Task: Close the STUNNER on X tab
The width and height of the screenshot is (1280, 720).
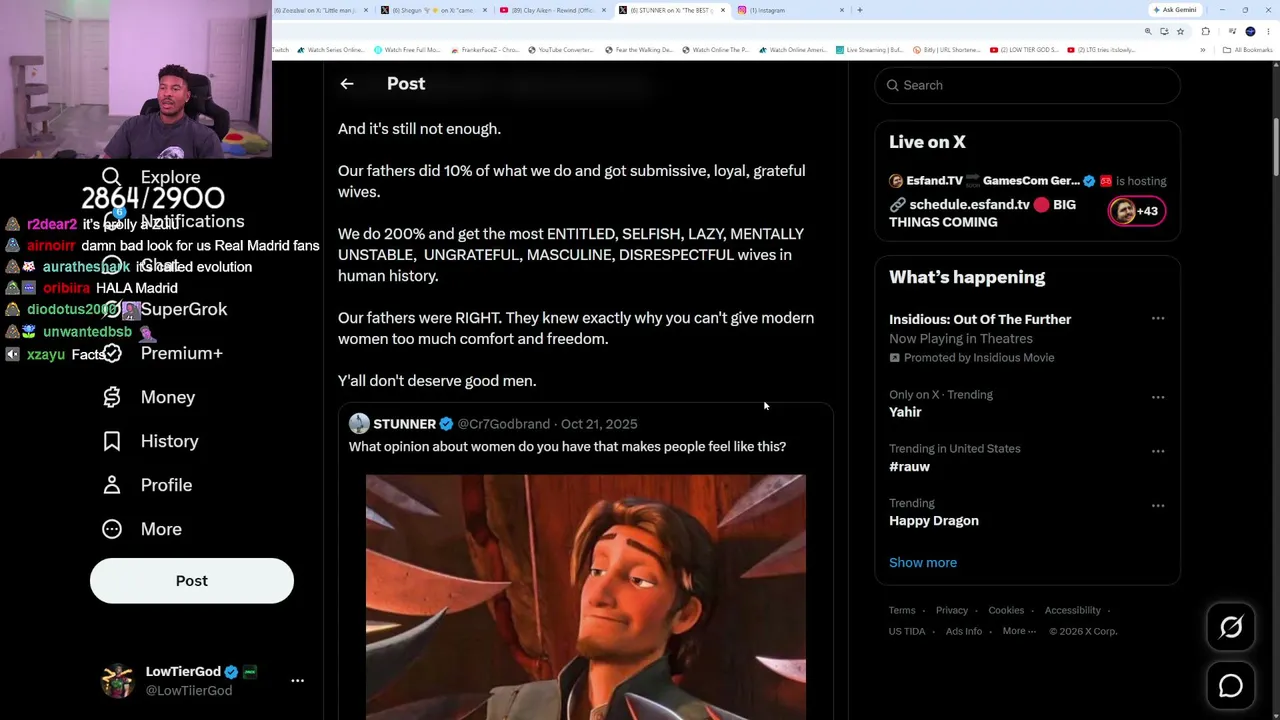Action: (x=723, y=10)
